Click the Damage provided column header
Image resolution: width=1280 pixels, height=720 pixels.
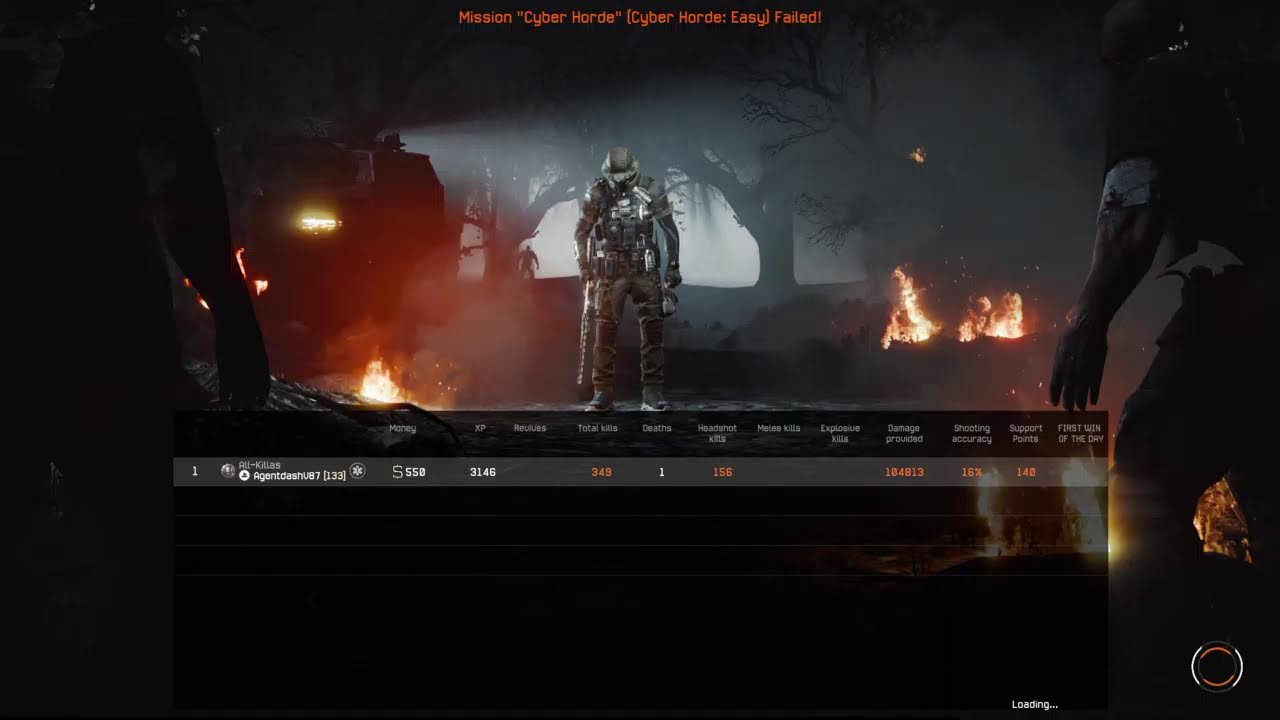904,433
